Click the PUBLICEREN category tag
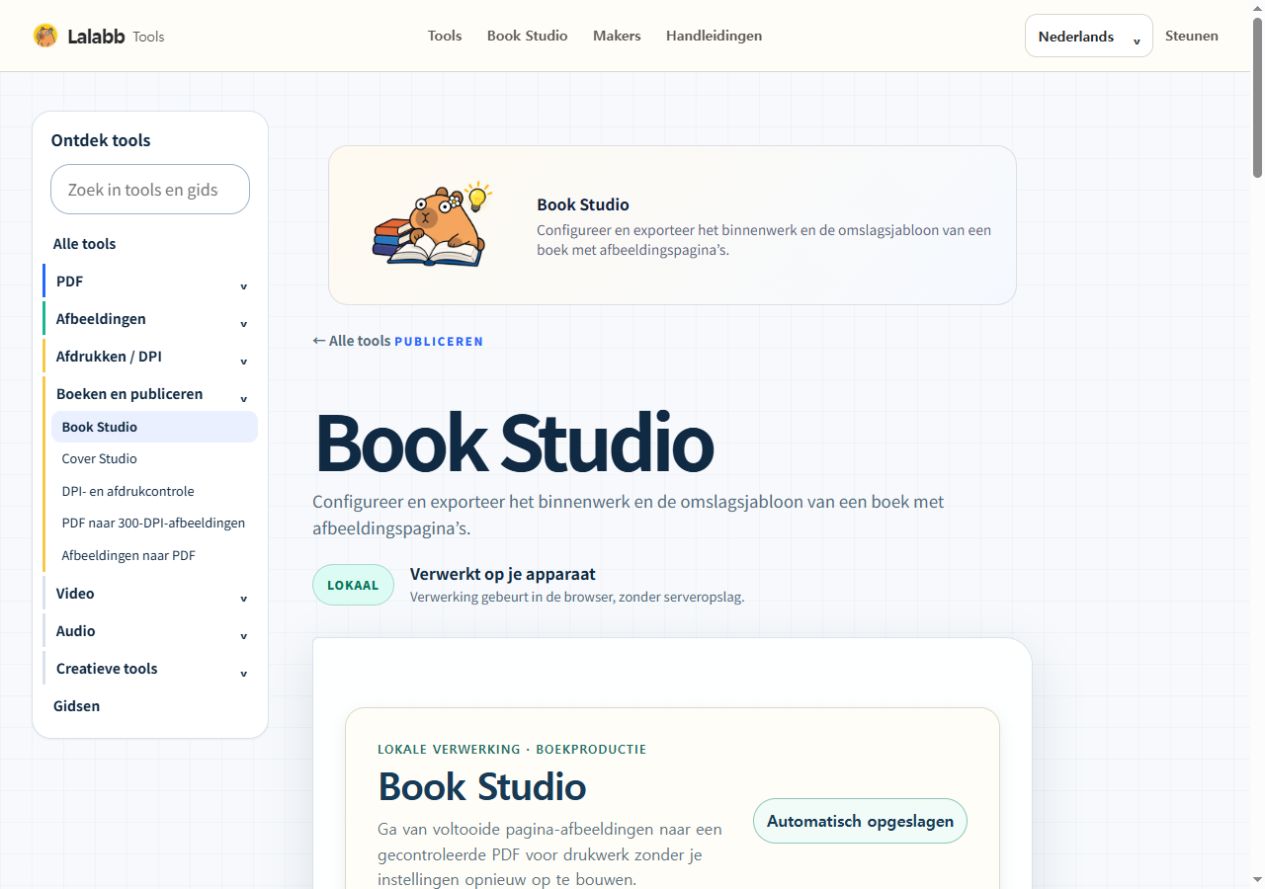Viewport: 1265px width, 889px height. point(439,341)
